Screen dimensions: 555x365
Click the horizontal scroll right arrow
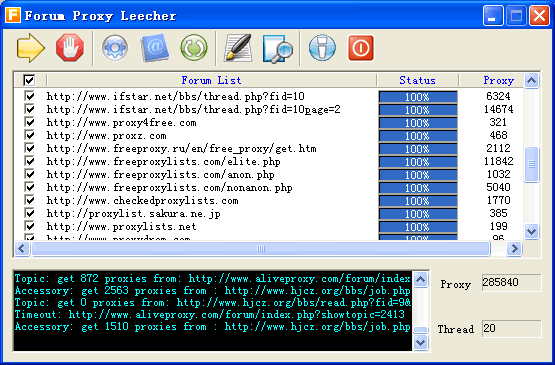[x=514, y=249]
